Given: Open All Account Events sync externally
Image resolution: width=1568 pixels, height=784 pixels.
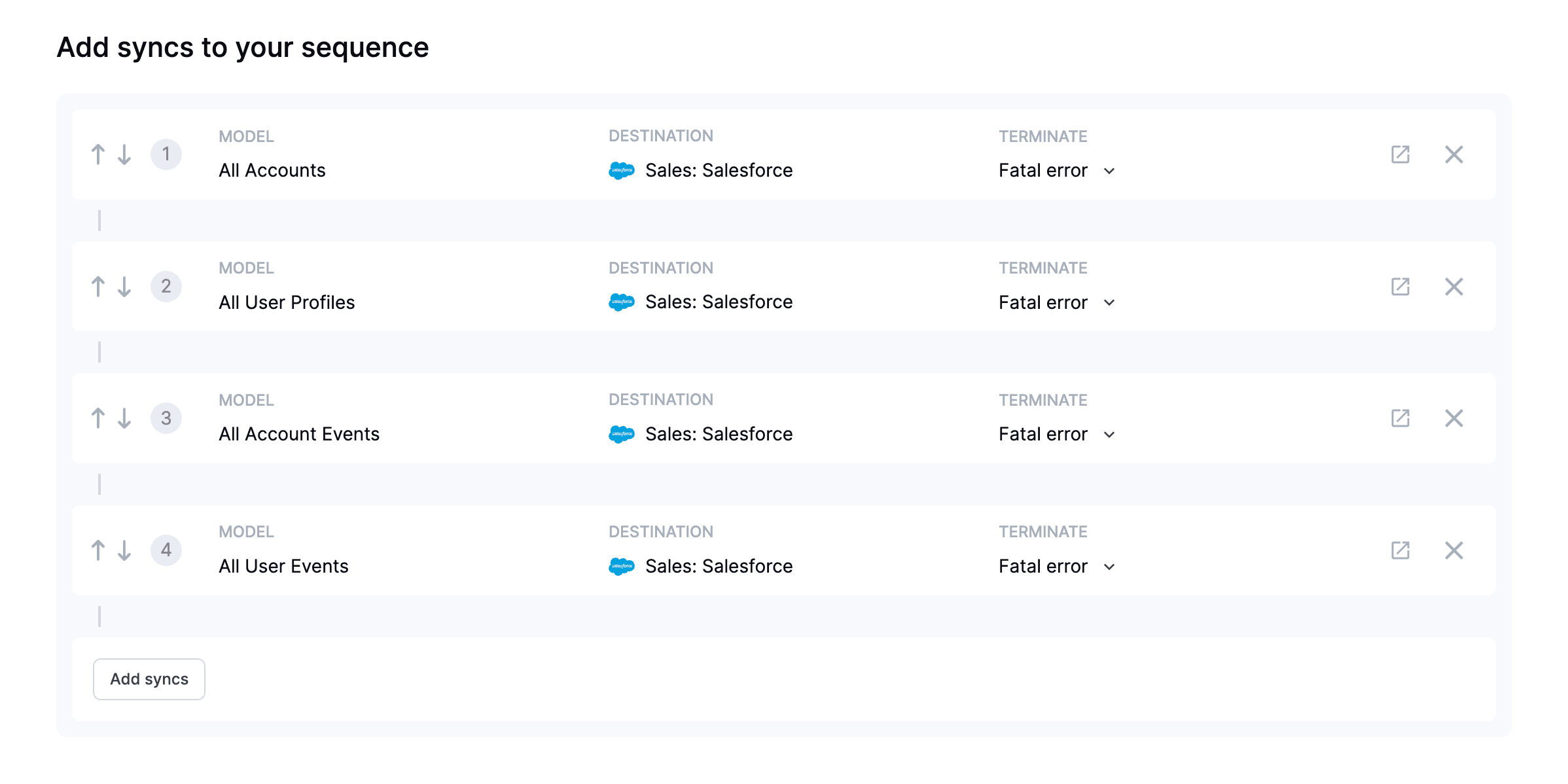Looking at the screenshot, I should coord(1400,418).
